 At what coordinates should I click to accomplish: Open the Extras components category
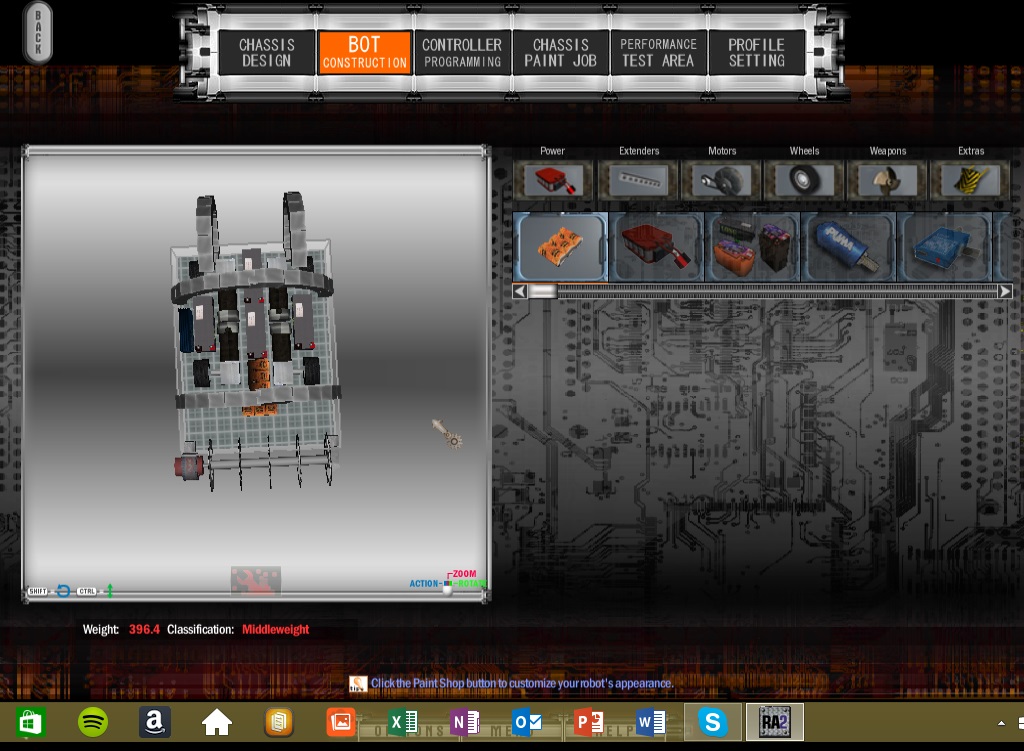[970, 180]
